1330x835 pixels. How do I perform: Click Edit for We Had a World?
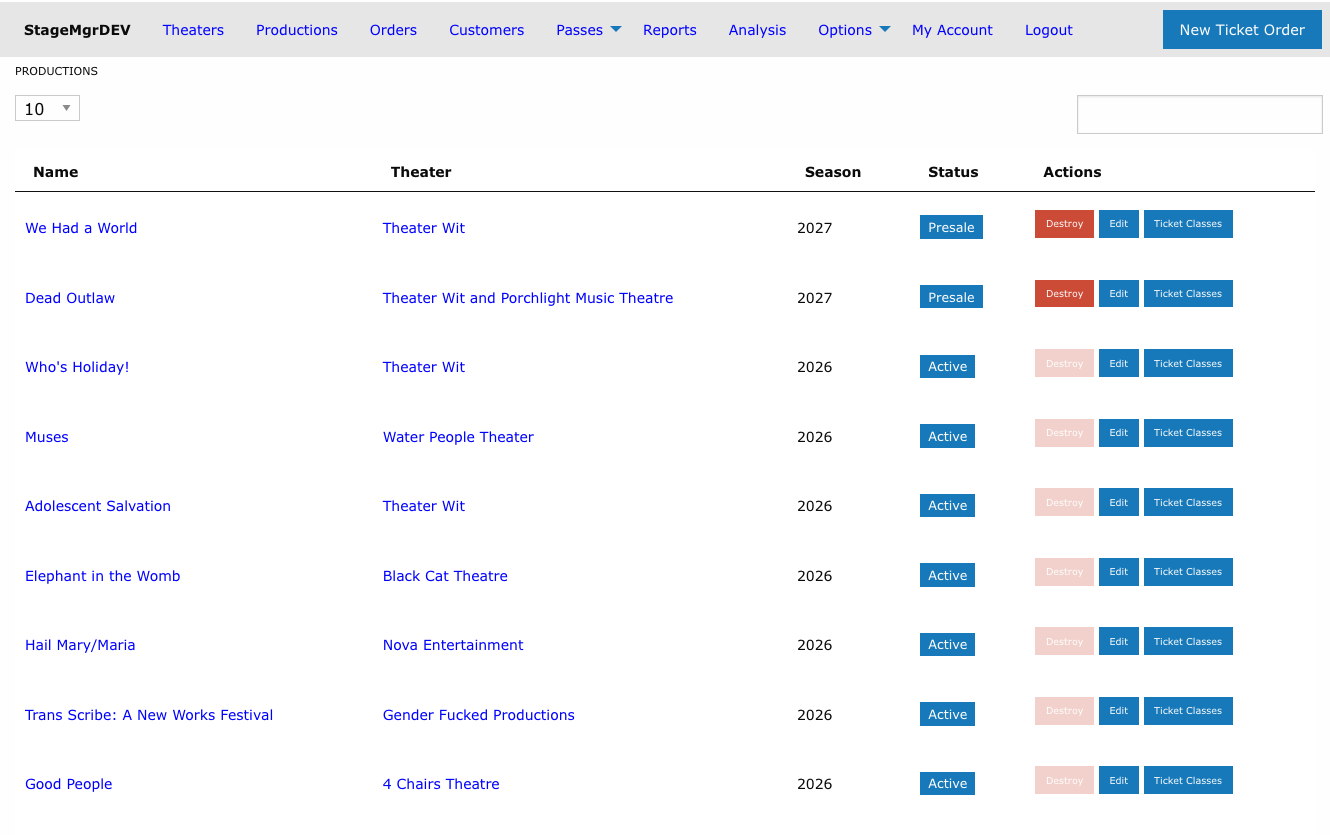[1119, 224]
